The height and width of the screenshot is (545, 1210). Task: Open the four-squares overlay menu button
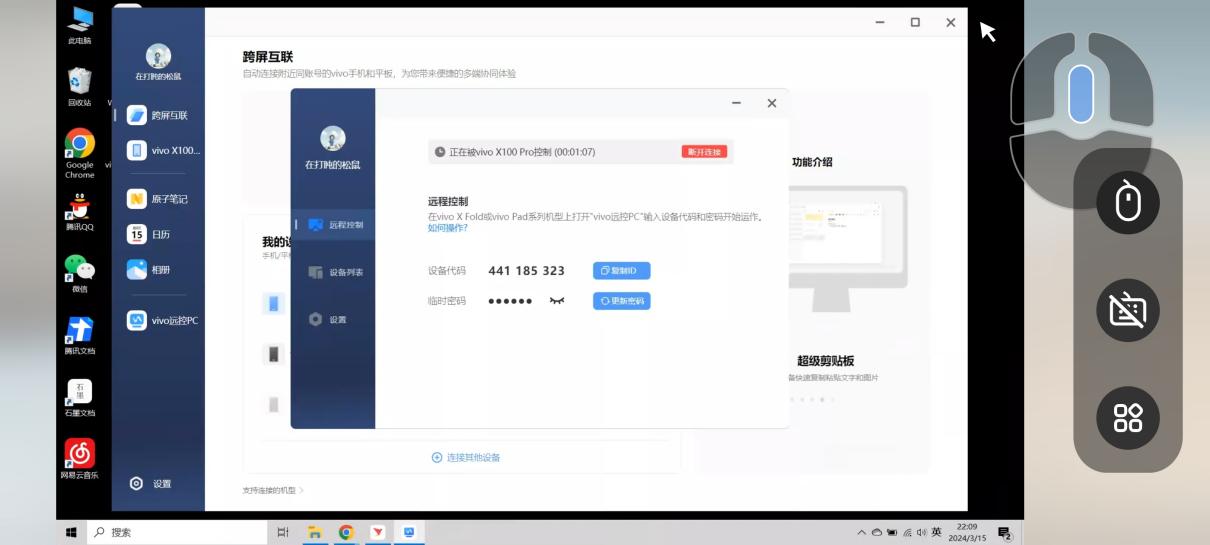pos(1128,418)
